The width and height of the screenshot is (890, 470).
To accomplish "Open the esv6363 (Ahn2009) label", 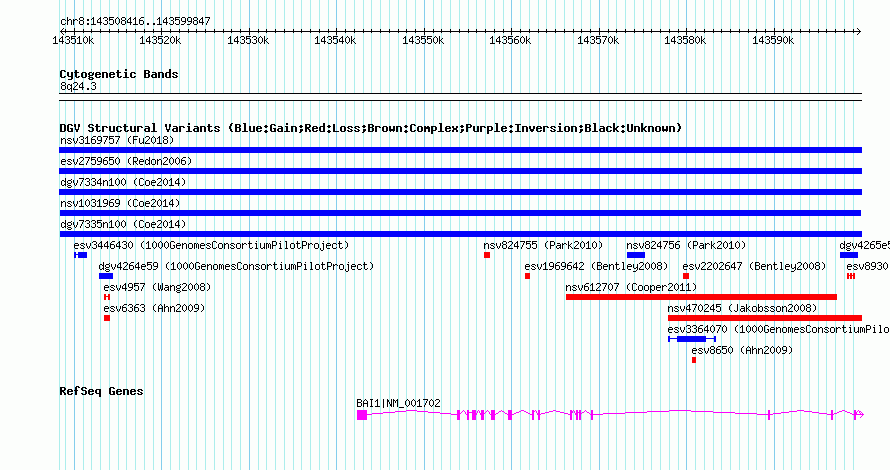I will pyautogui.click(x=154, y=308).
